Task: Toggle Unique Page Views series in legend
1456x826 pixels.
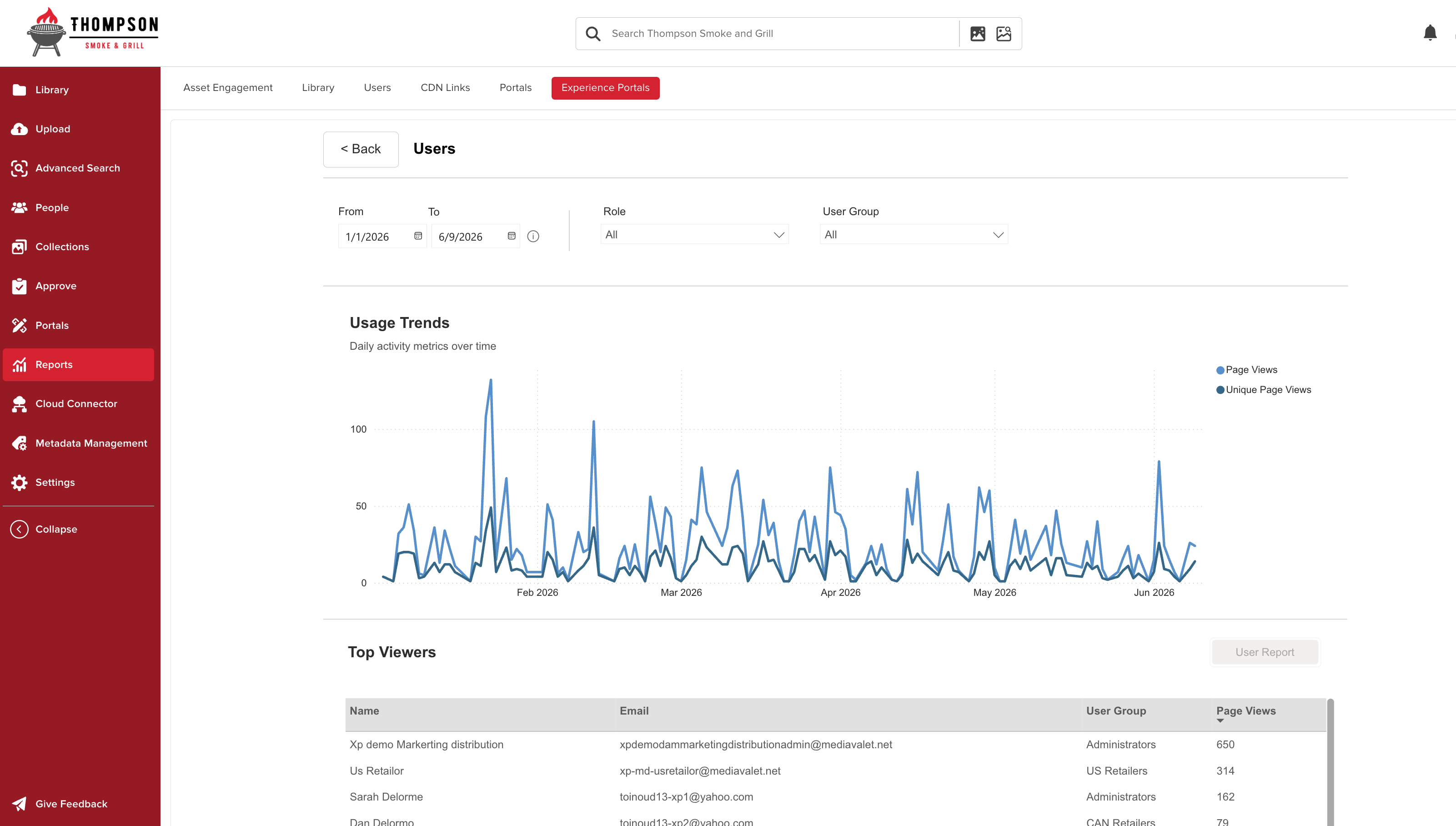Action: pyautogui.click(x=1263, y=390)
